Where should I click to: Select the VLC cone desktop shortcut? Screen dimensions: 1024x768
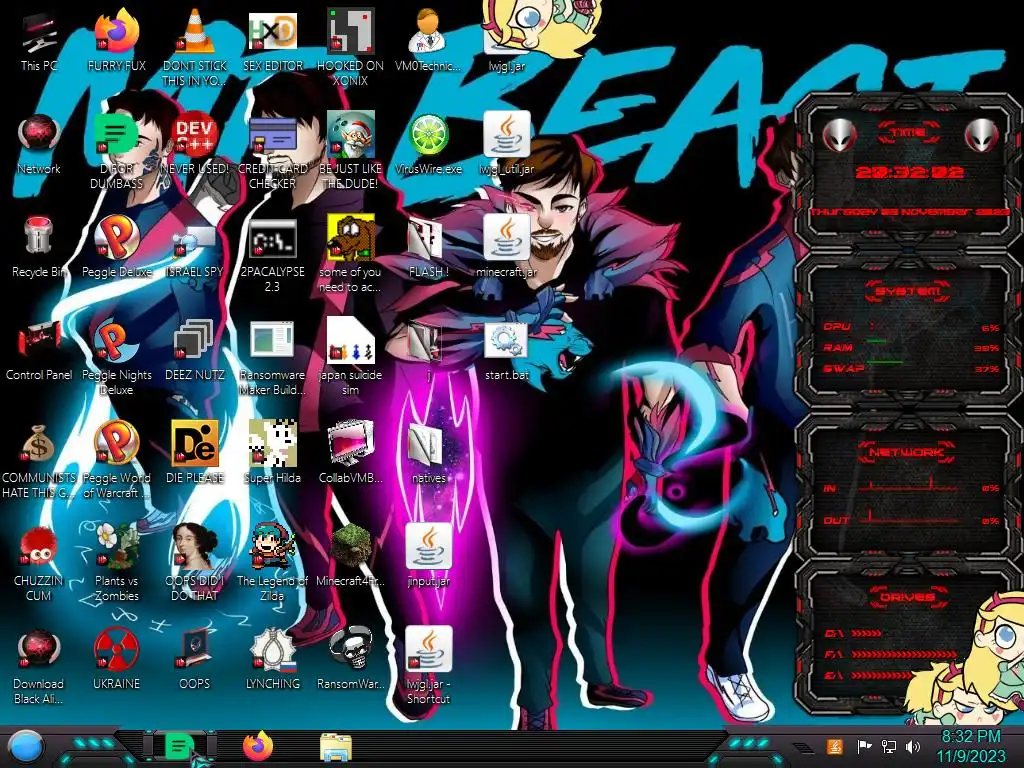pyautogui.click(x=195, y=47)
